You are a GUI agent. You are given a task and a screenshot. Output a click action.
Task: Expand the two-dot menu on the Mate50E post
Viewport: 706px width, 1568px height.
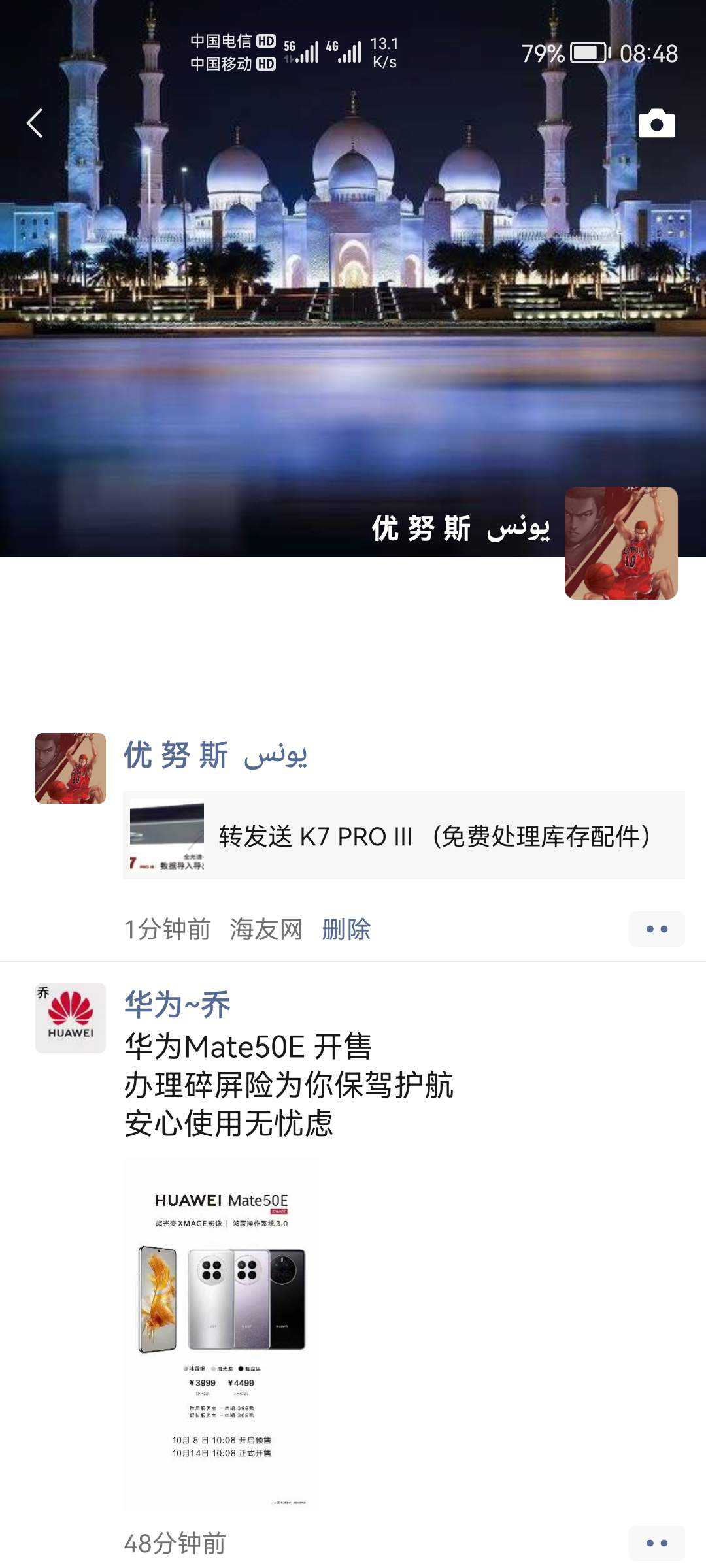point(656,1543)
